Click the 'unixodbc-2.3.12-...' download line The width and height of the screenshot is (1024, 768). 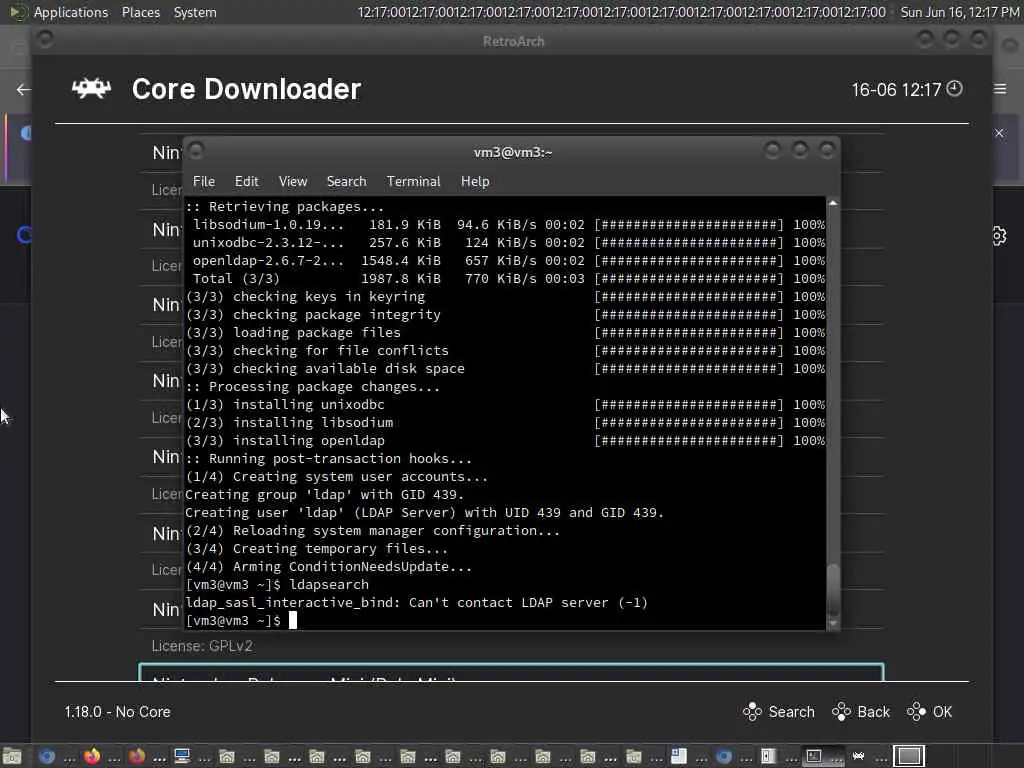click(x=509, y=242)
